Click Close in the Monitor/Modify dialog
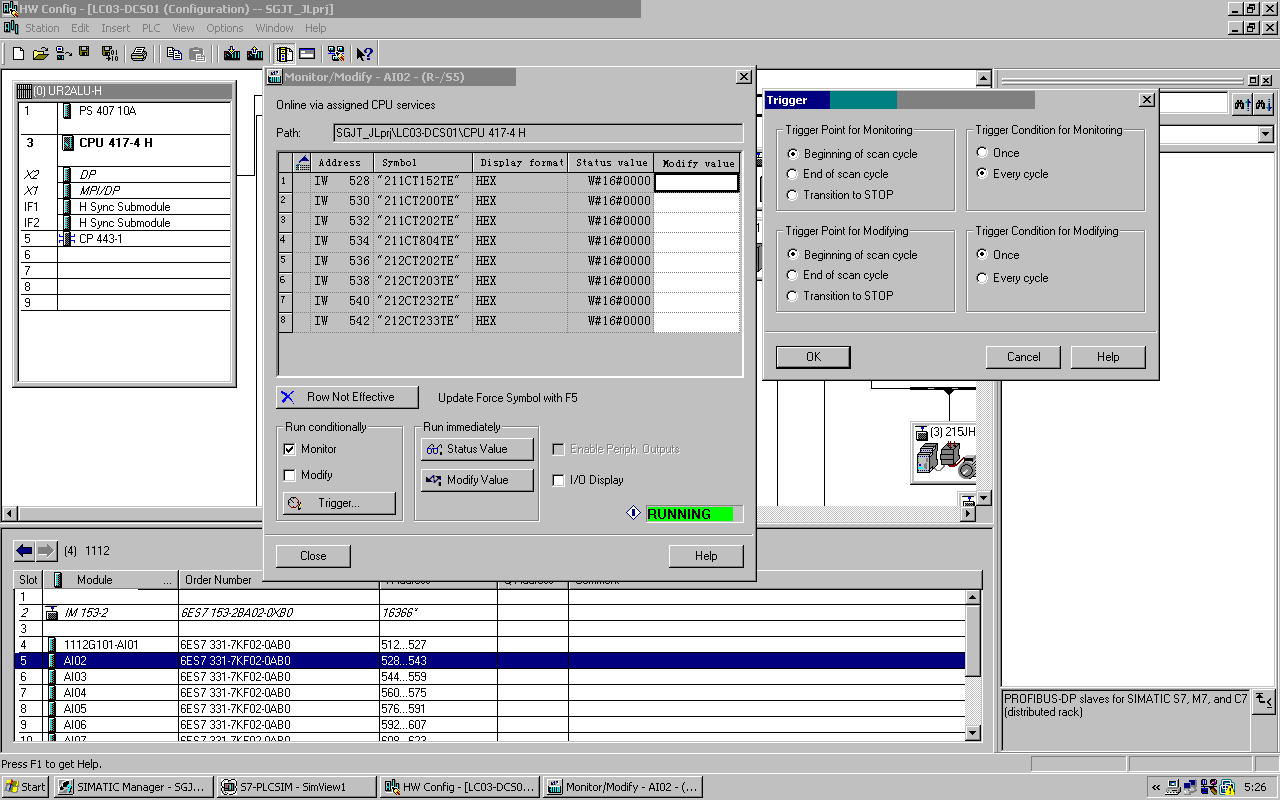The width and height of the screenshot is (1280, 800). 313,556
